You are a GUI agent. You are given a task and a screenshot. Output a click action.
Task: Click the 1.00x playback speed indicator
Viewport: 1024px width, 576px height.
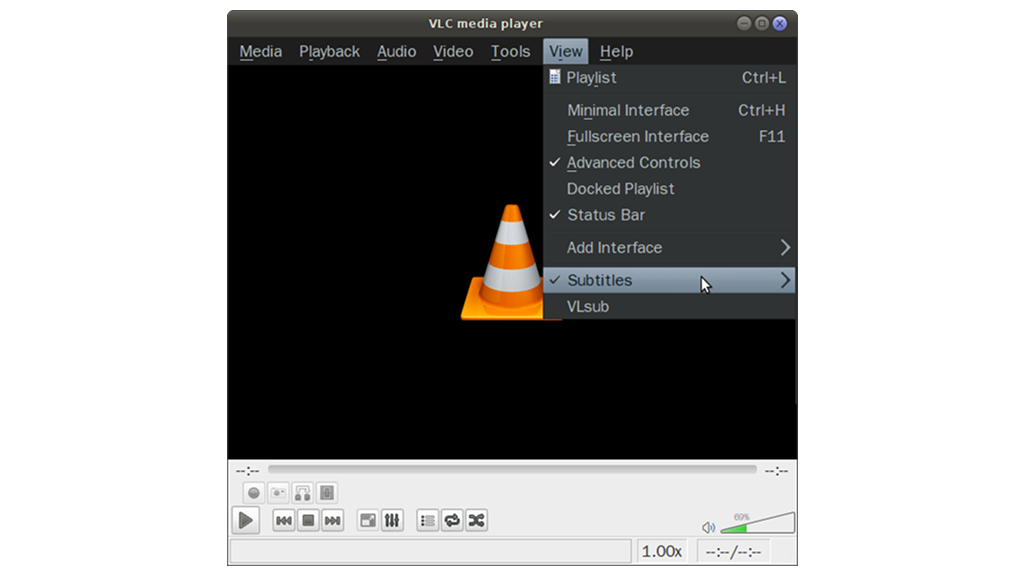coord(661,551)
